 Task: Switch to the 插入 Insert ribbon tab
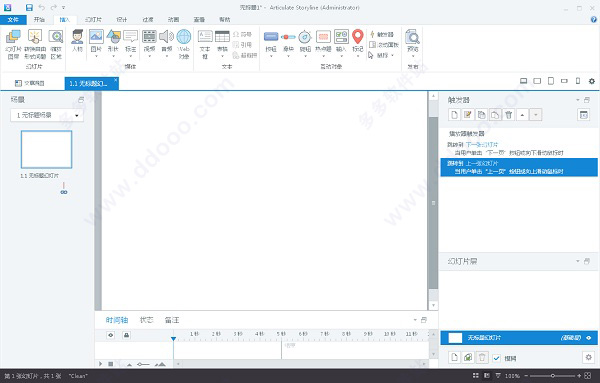(x=65, y=20)
